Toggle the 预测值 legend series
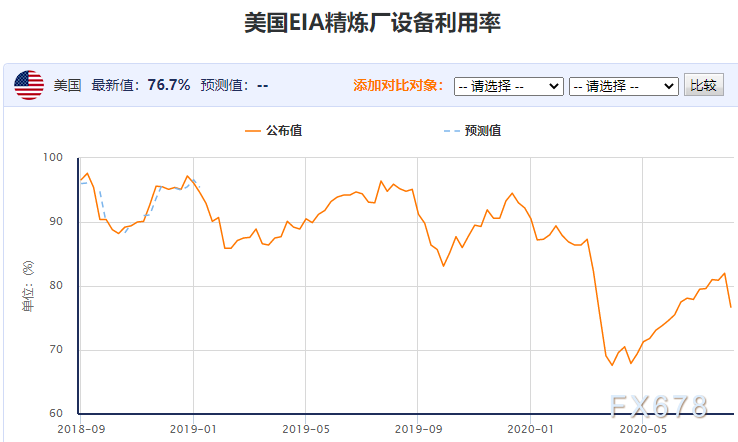Screen dimensions: 738x442 473,130
